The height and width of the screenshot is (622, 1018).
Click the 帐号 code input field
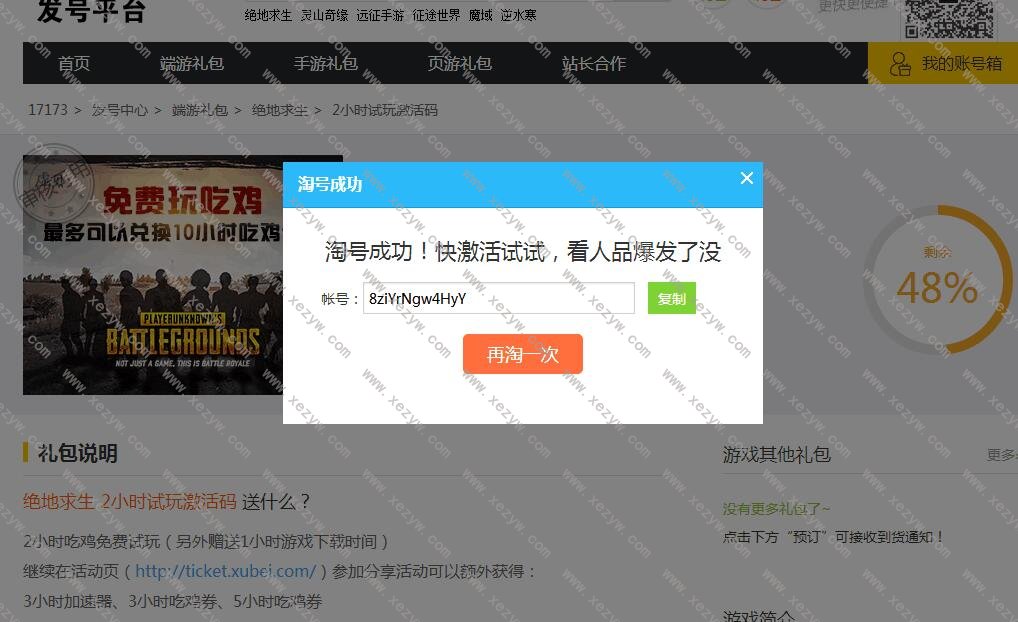[498, 298]
